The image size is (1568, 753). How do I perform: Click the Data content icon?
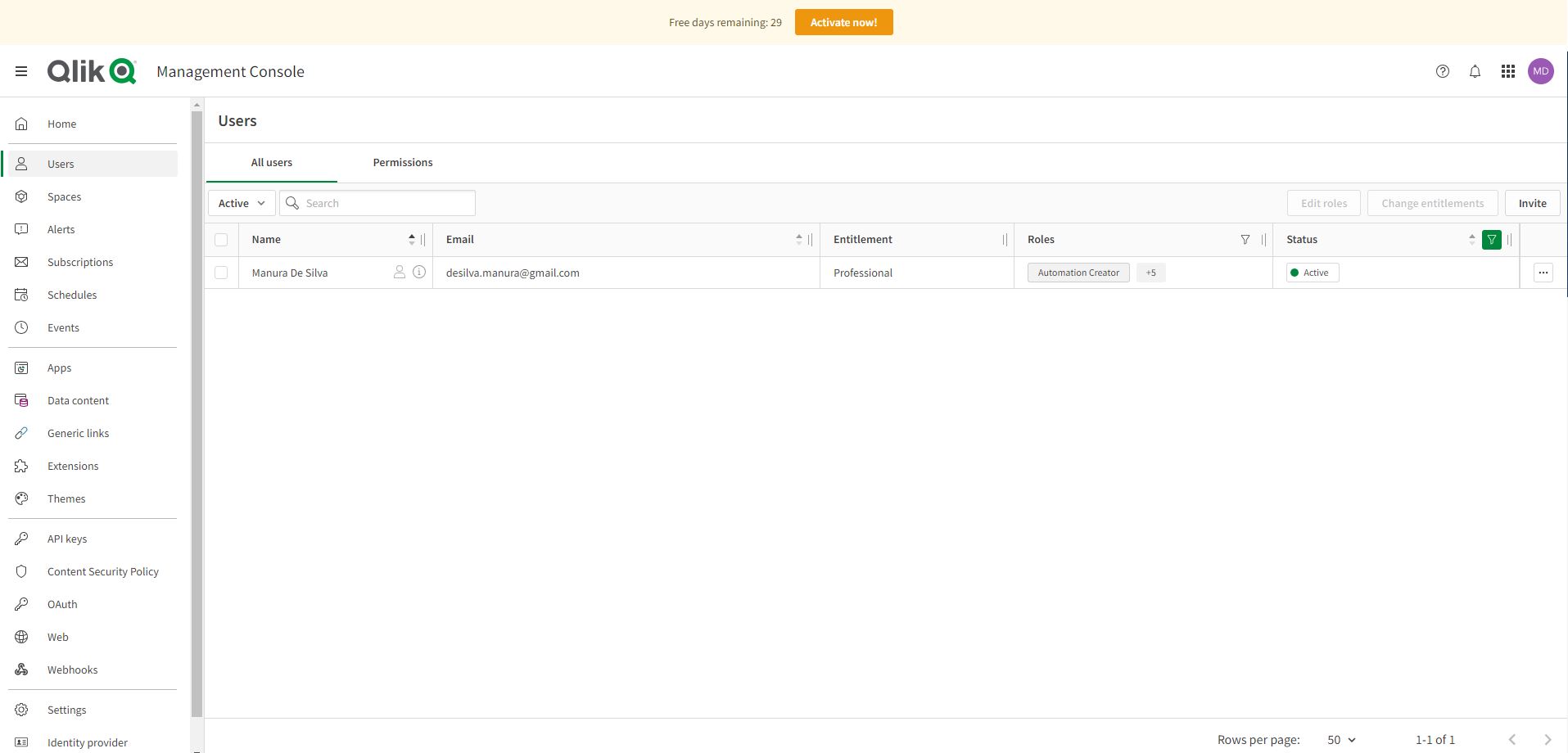pyautogui.click(x=22, y=400)
